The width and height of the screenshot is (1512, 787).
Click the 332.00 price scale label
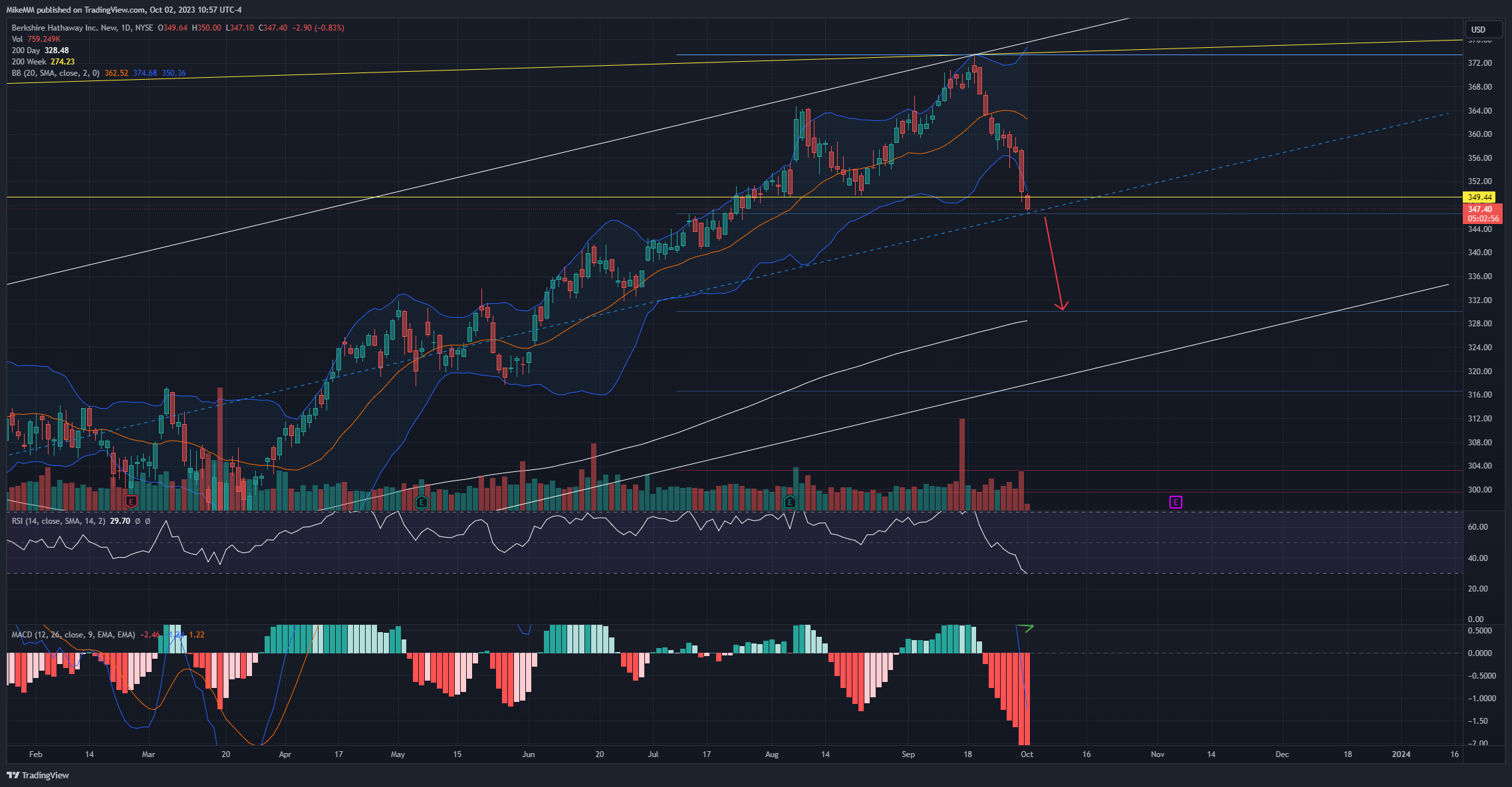point(1479,300)
